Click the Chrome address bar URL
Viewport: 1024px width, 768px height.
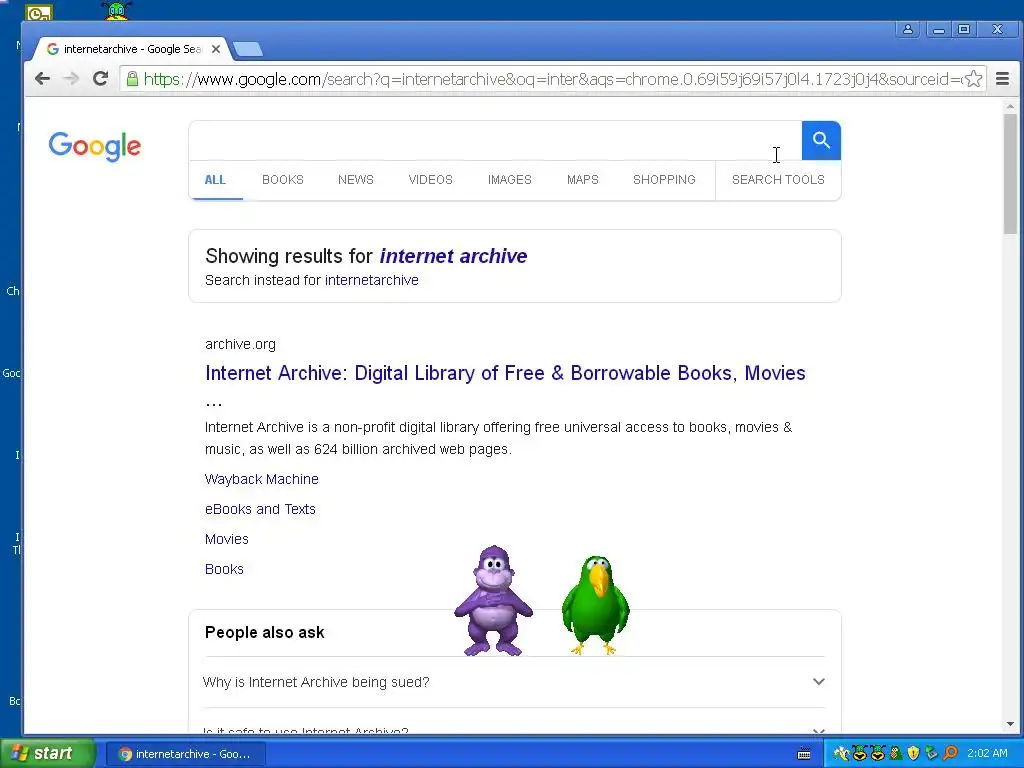(552, 79)
